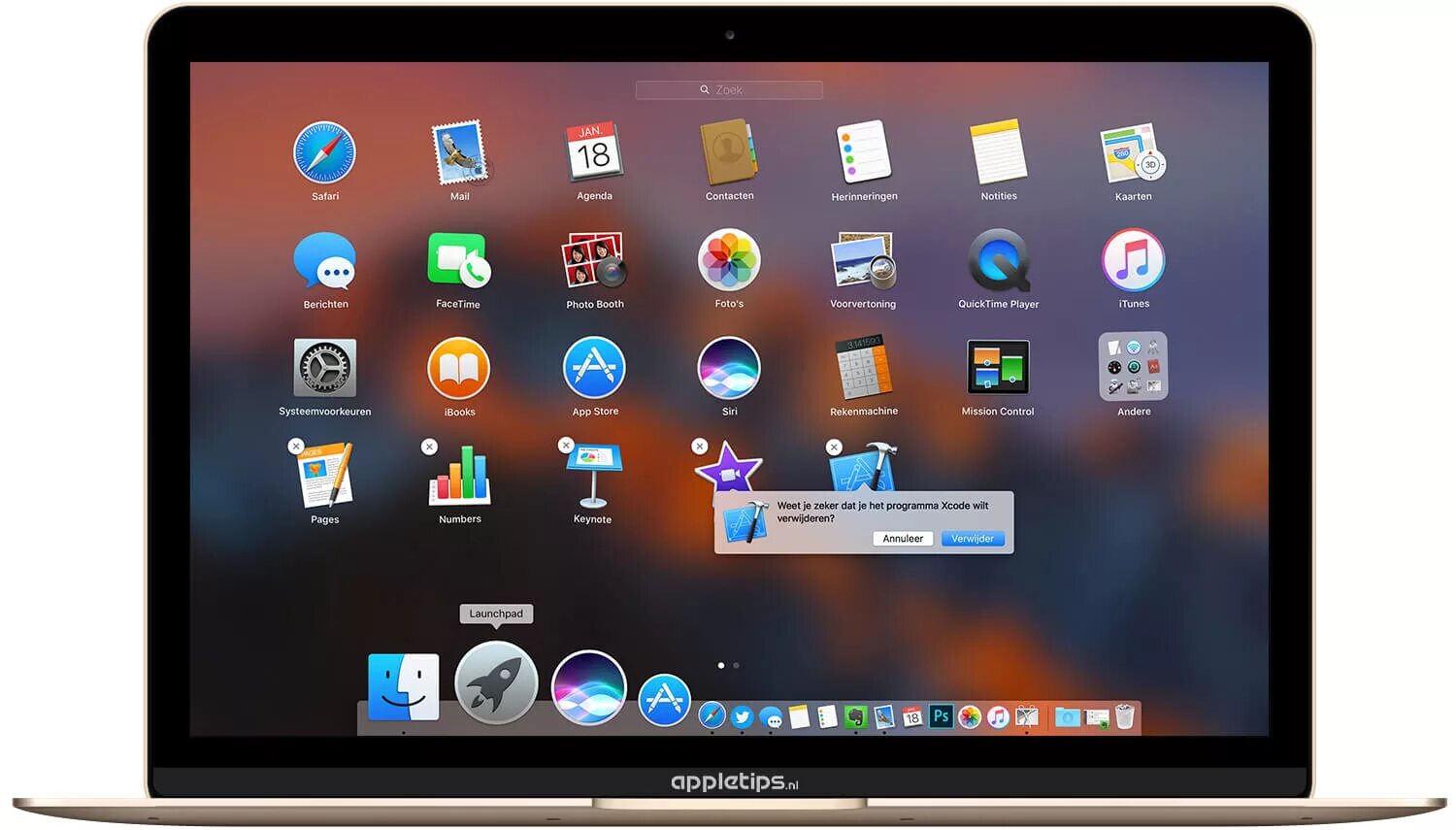Viewport: 1456px width, 830px height.
Task: Open Maps in the Dock
Action: pyautogui.click(x=1027, y=717)
